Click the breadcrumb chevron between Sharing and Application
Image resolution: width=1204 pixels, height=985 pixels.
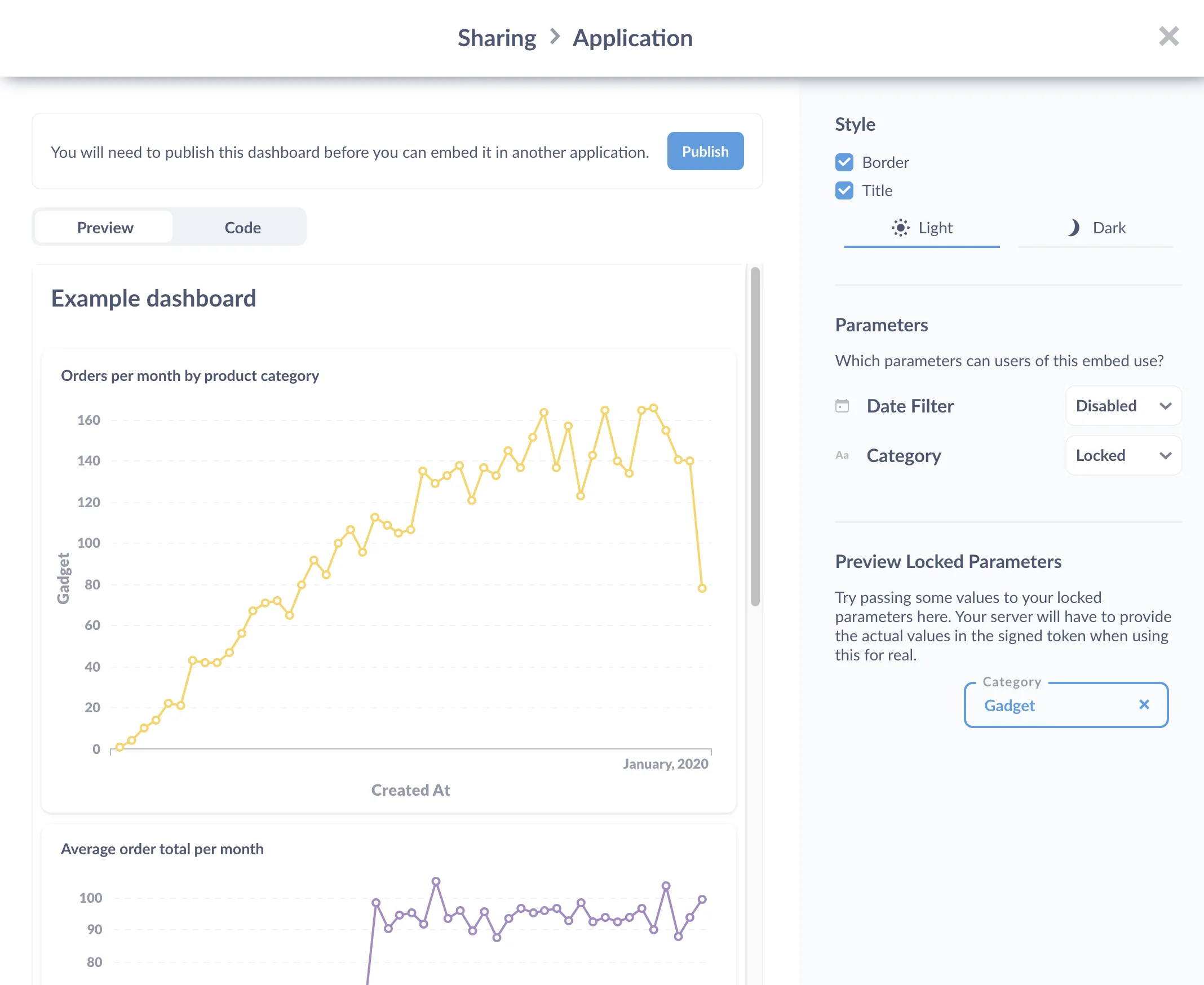pyautogui.click(x=555, y=37)
